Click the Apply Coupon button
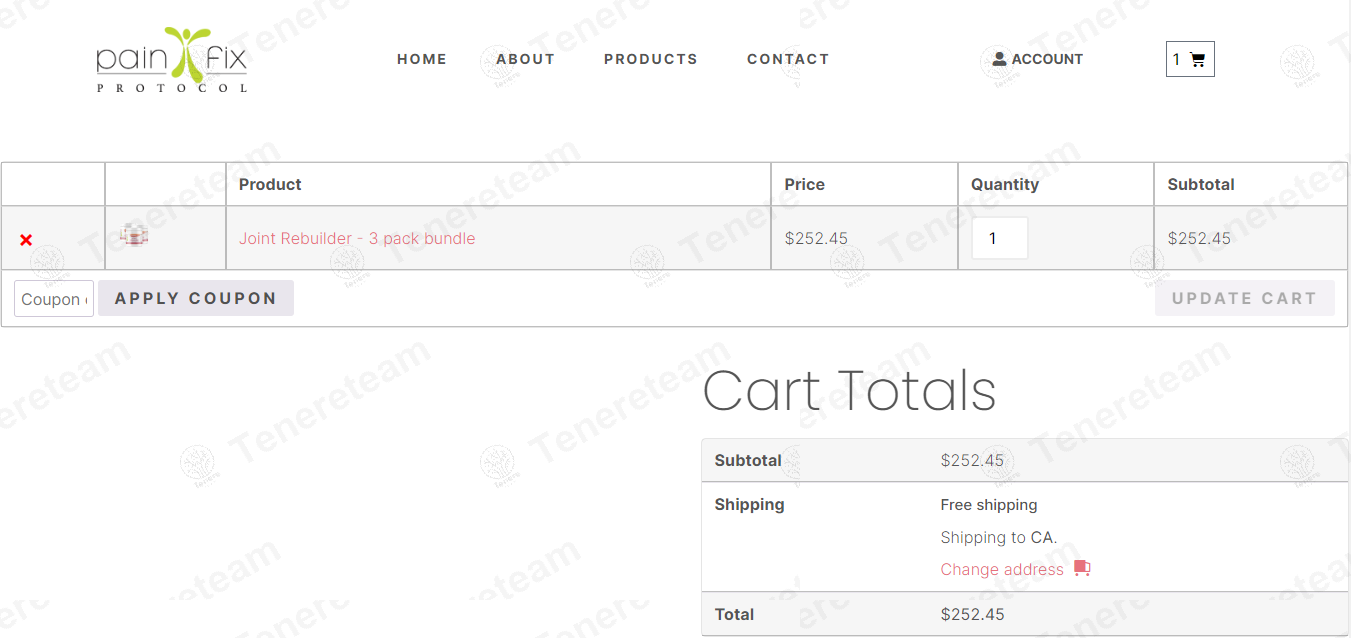Viewport: 1351px width, 638px height. point(196,298)
